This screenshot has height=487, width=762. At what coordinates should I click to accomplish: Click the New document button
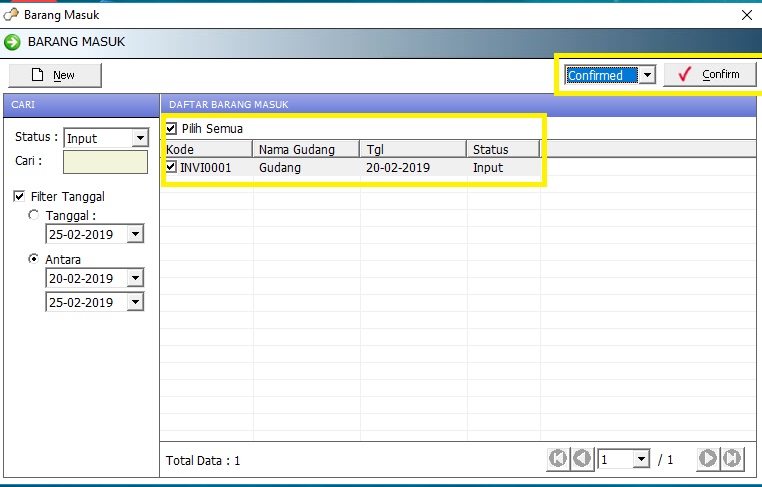(55, 75)
